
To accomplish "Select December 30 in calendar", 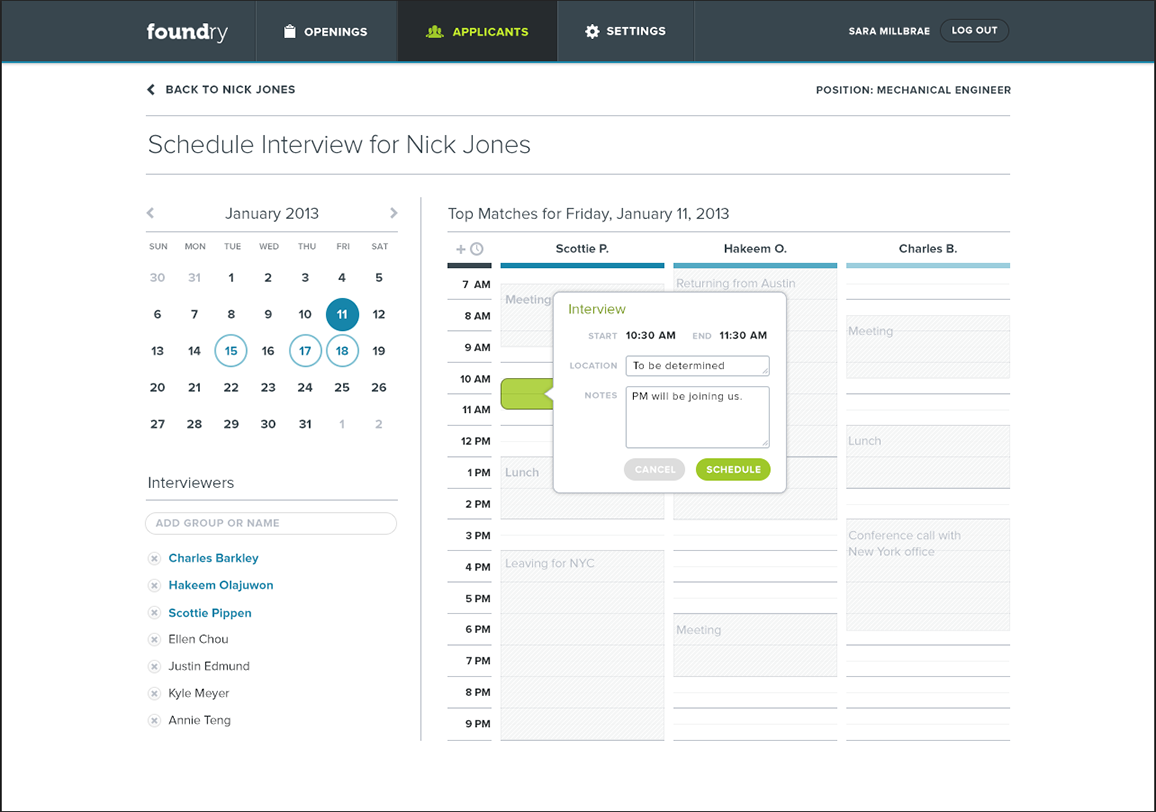I will point(157,278).
